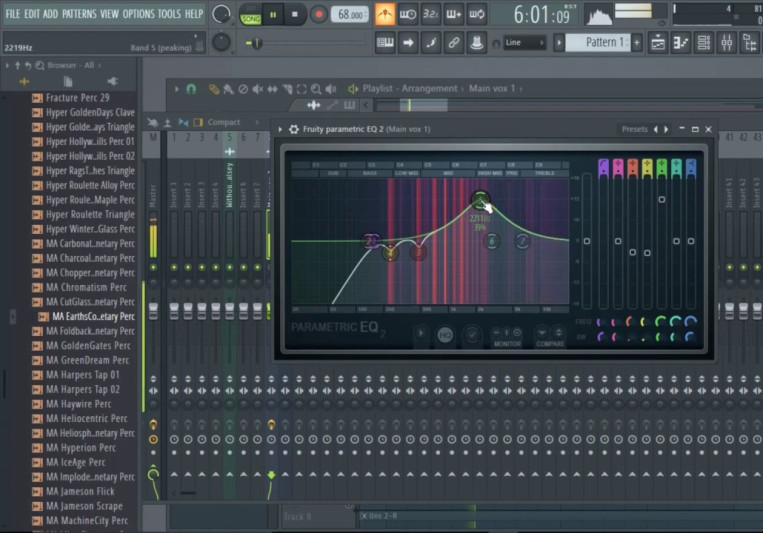Image resolution: width=763 pixels, height=533 pixels.
Task: Toggle playlist magnet snap icon
Action: [x=191, y=89]
